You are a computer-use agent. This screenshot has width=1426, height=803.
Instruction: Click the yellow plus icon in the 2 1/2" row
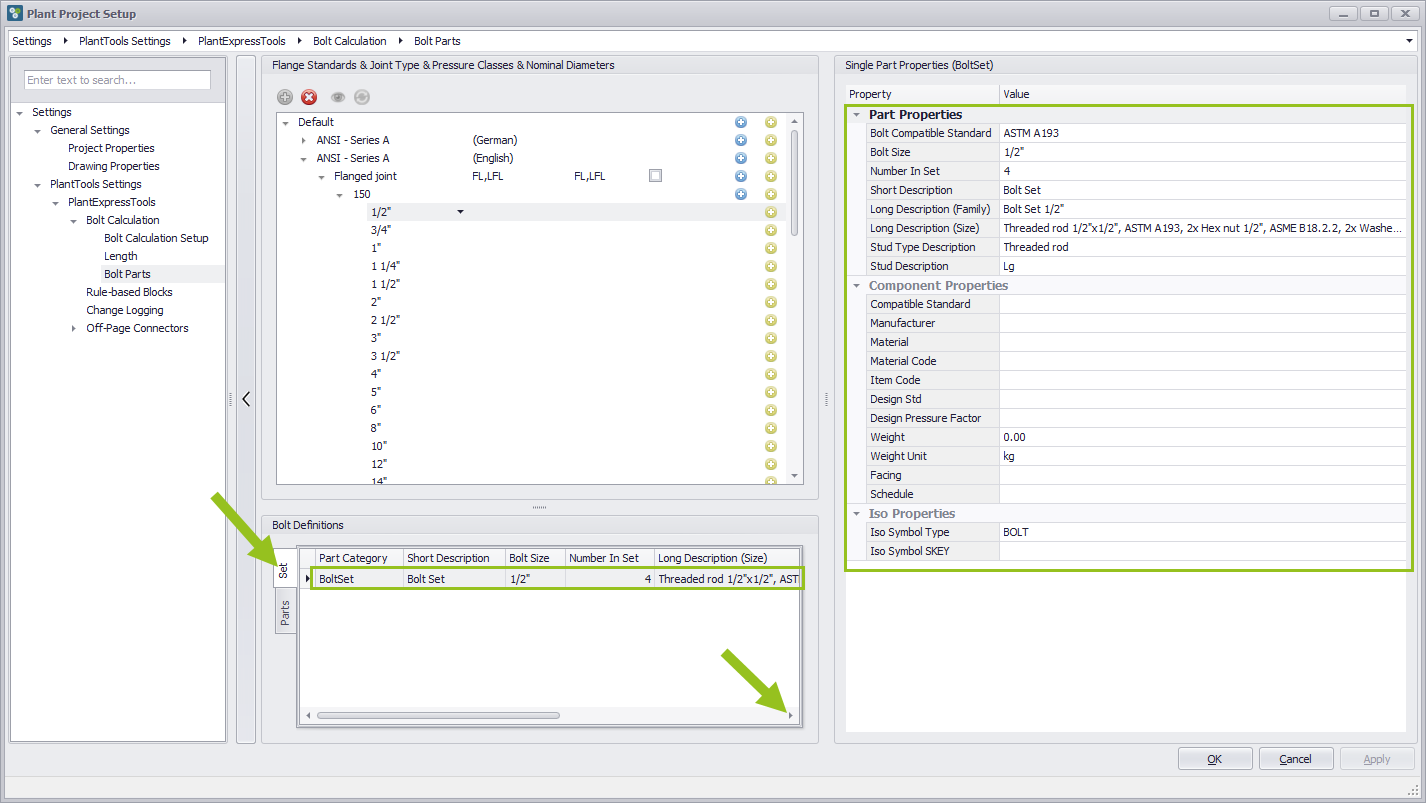click(x=771, y=320)
